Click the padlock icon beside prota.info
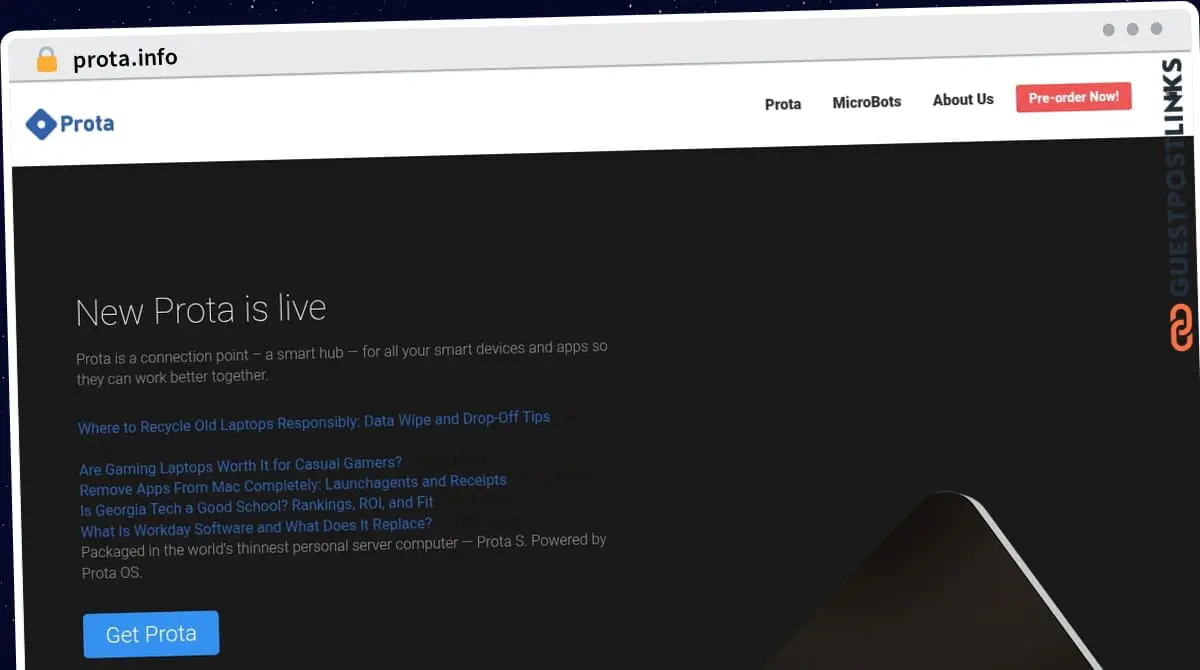 [46, 60]
